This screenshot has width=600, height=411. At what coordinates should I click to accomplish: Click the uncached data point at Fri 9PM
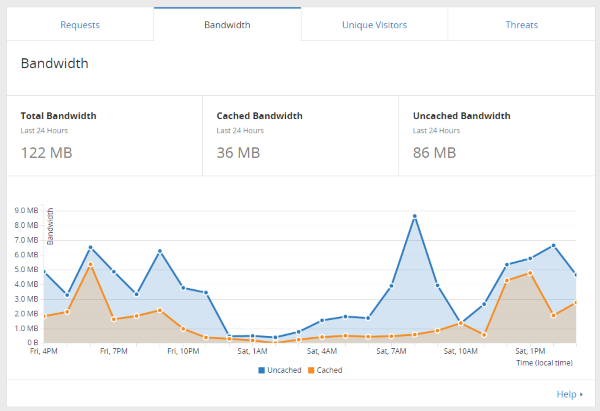[160, 251]
